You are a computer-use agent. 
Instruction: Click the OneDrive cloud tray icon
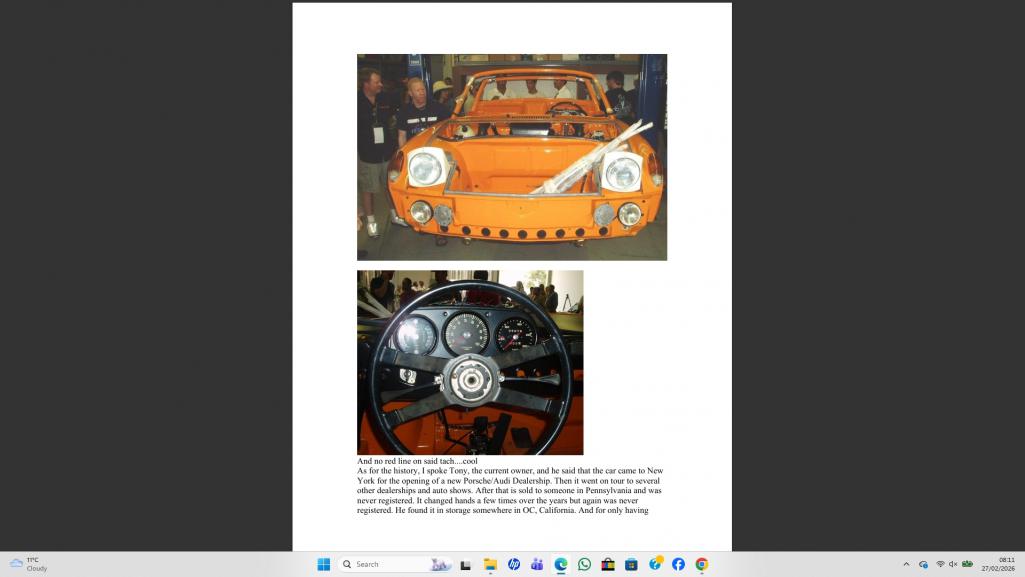click(923, 564)
